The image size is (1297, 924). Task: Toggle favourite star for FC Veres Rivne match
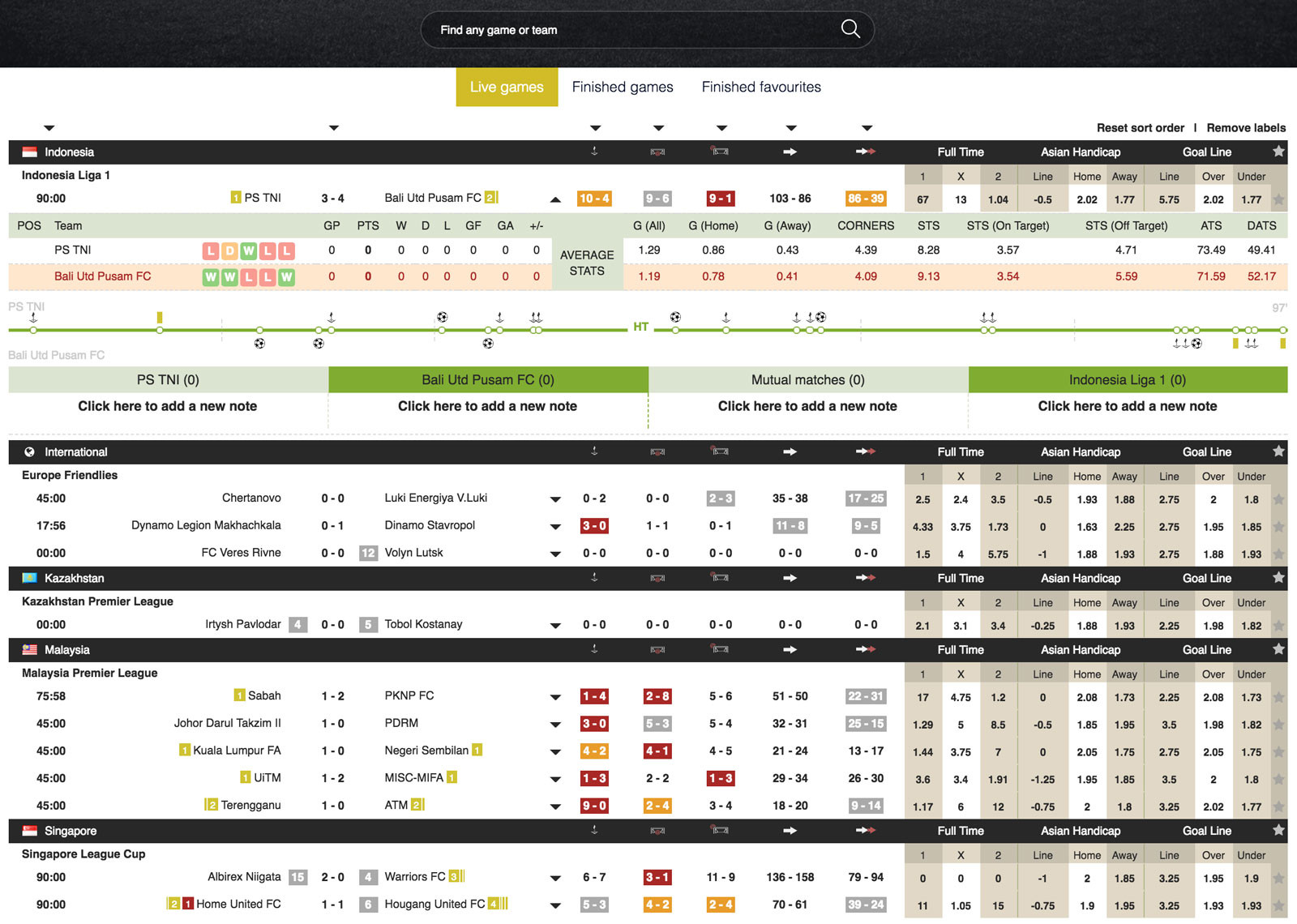(1278, 554)
